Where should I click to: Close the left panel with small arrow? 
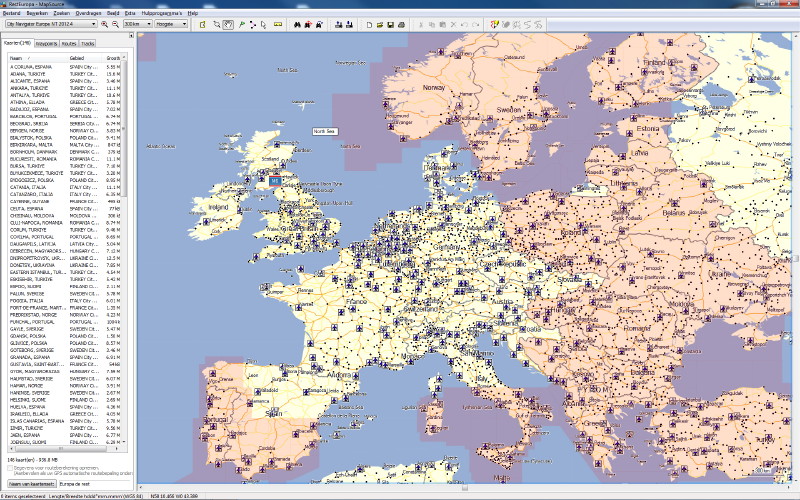(x=131, y=35)
